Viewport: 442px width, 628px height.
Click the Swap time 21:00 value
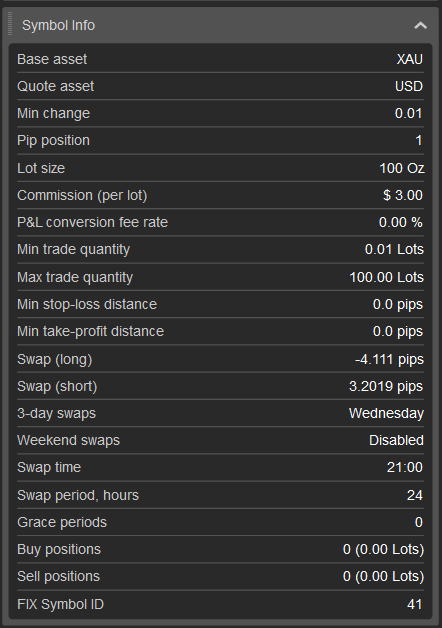coord(405,467)
